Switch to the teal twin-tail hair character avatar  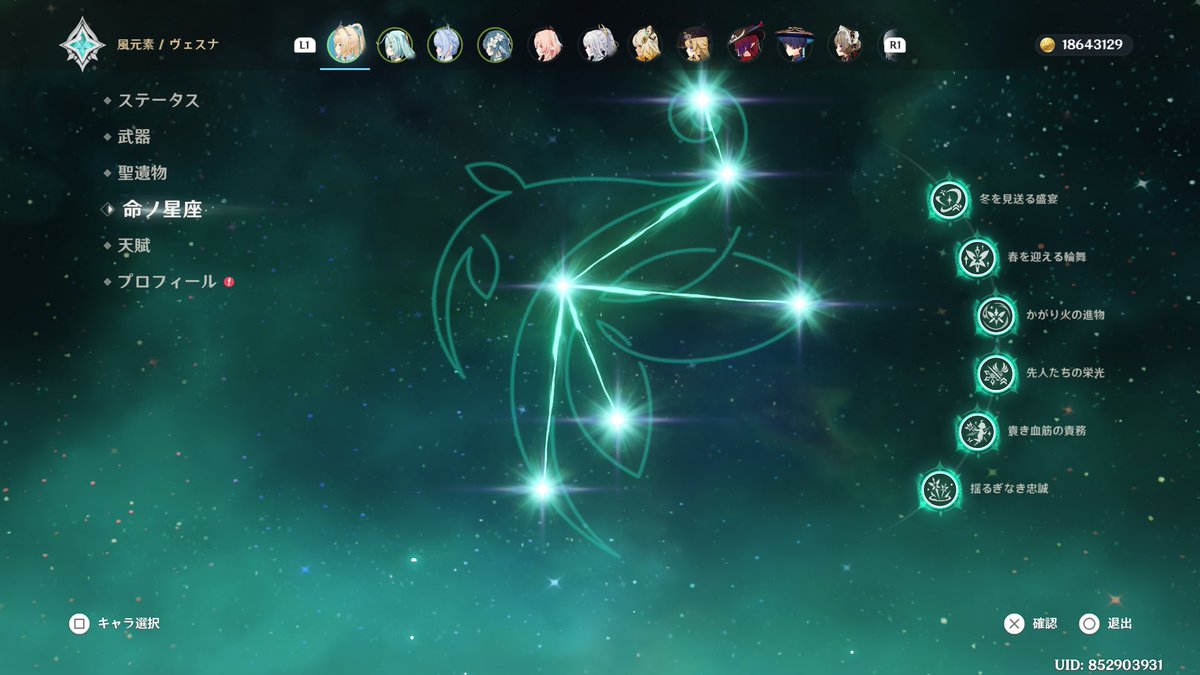tap(395, 44)
